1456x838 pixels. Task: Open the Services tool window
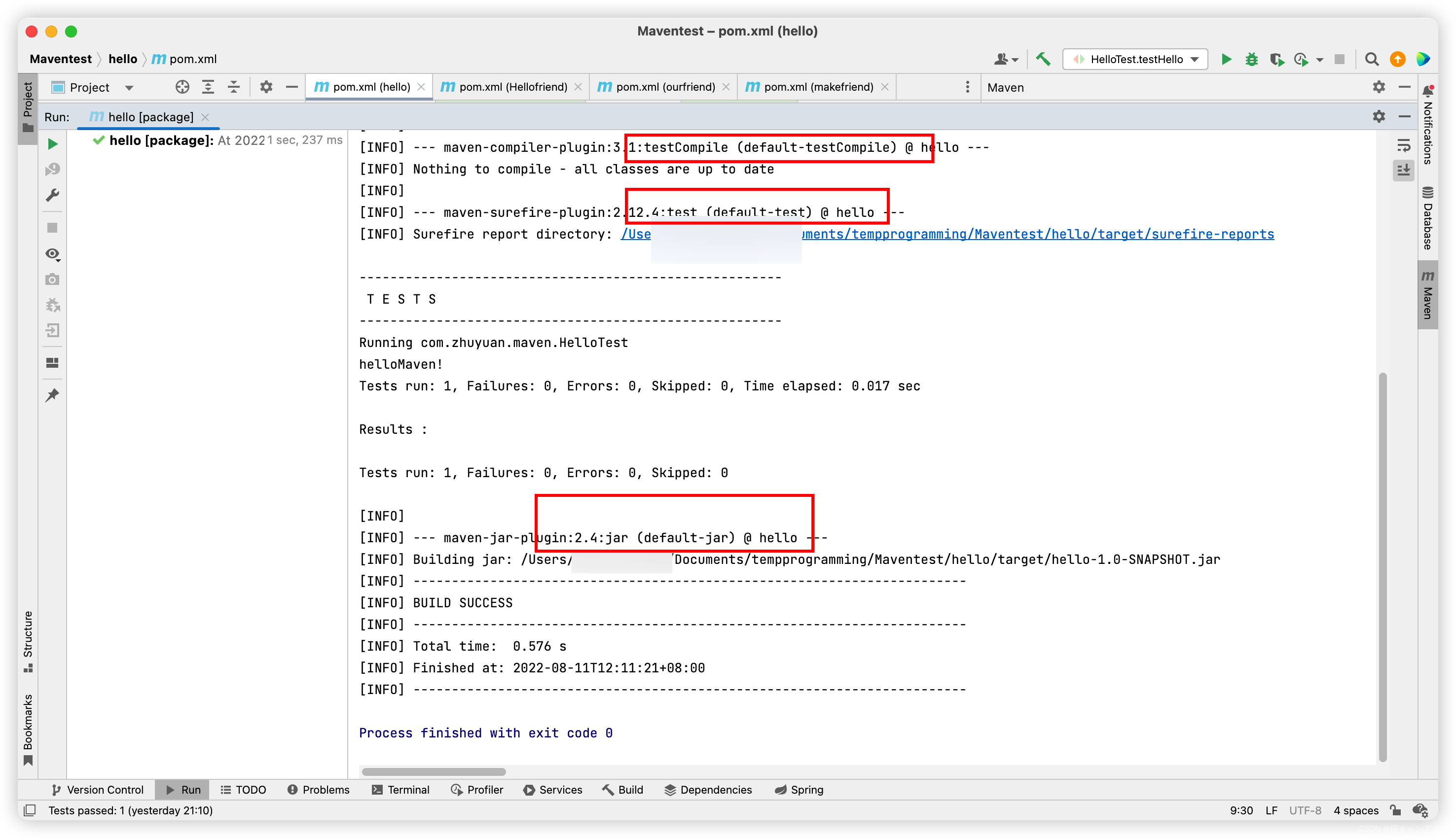tap(553, 790)
